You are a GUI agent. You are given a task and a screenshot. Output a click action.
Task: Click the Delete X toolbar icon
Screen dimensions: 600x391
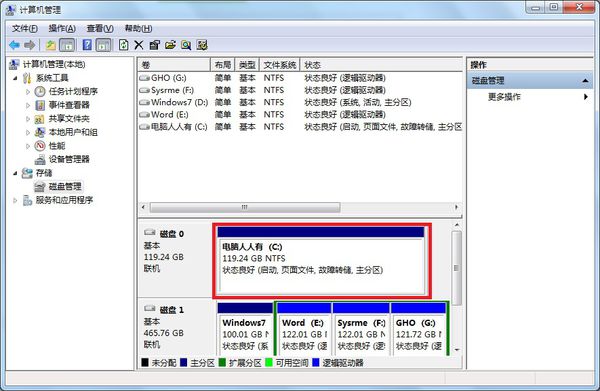tap(139, 45)
